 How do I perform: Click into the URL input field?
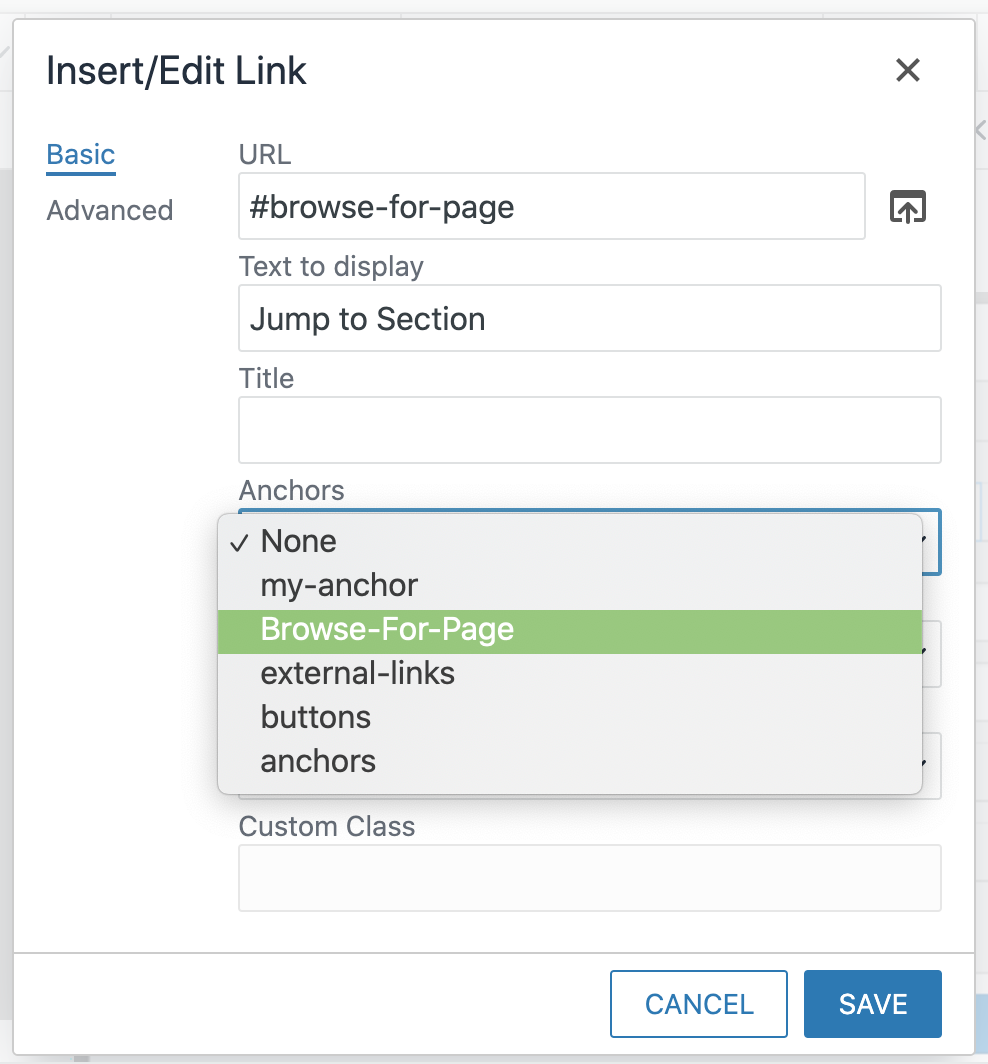551,207
